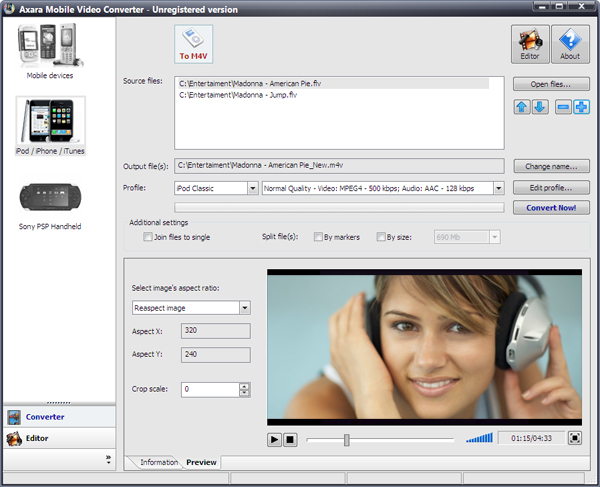Open the Reaspect image dropdown
The height and width of the screenshot is (487, 600).
(245, 308)
